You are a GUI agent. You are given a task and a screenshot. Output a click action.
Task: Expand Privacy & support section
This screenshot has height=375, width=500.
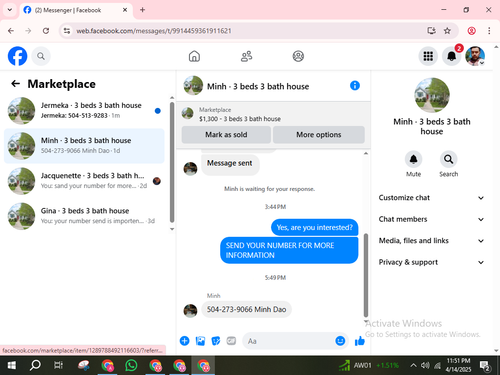coord(431,262)
